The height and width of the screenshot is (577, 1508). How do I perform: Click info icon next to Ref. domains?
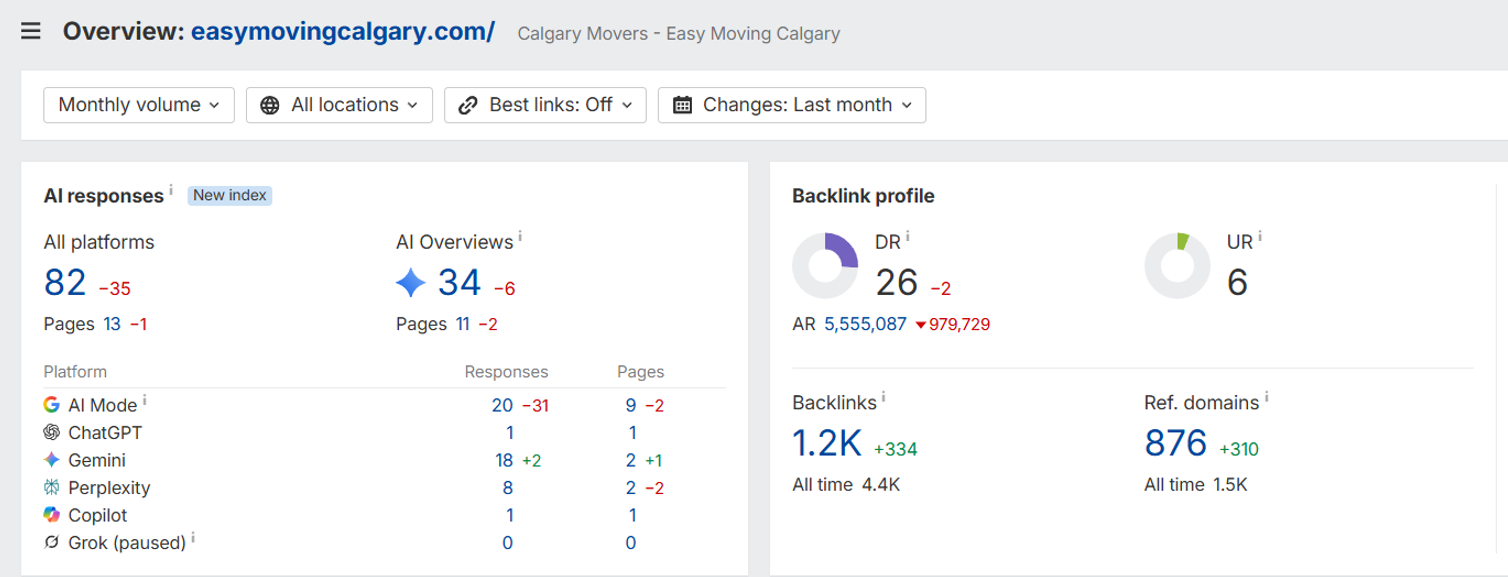1267,398
